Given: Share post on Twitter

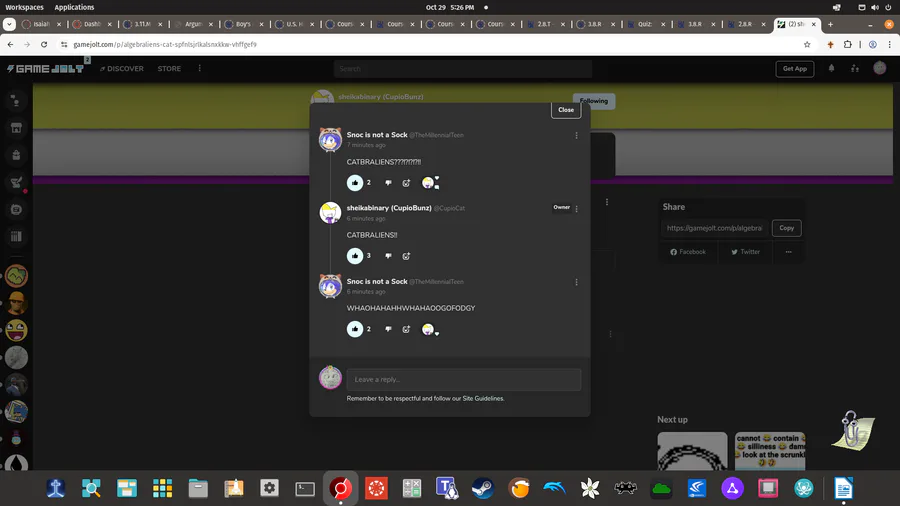Looking at the screenshot, I should (x=745, y=252).
